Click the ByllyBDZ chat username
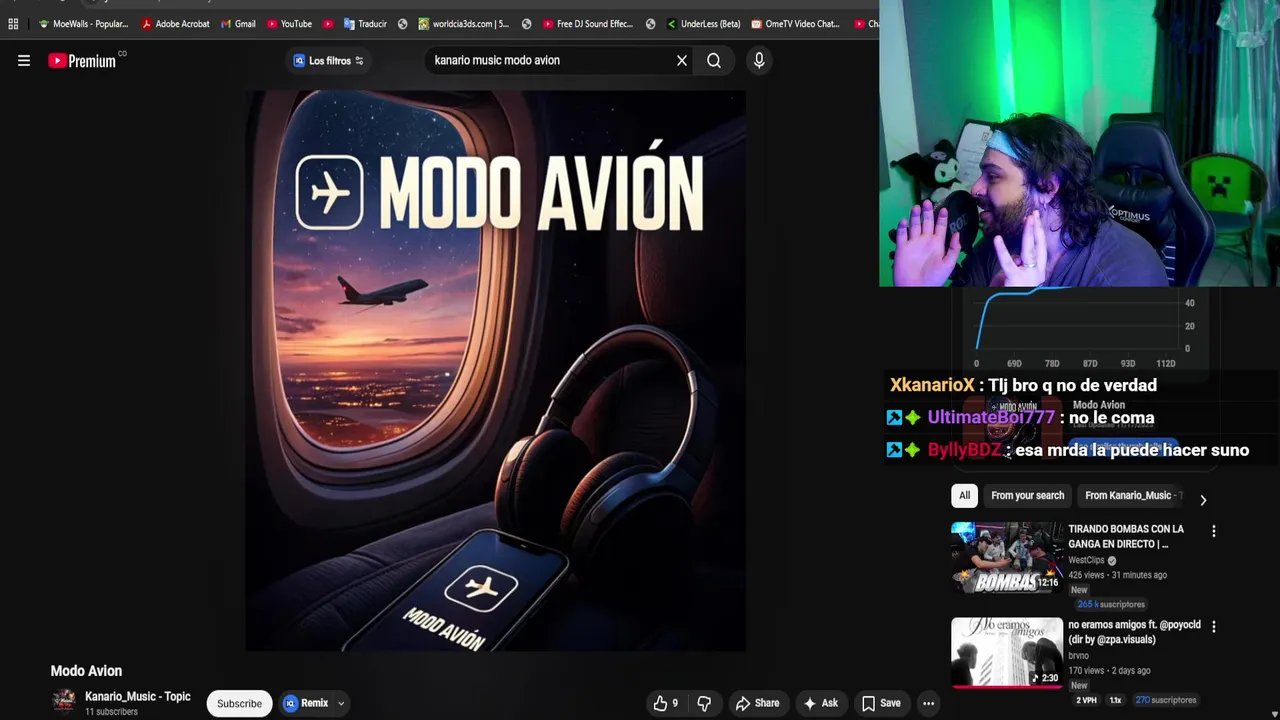 point(964,450)
